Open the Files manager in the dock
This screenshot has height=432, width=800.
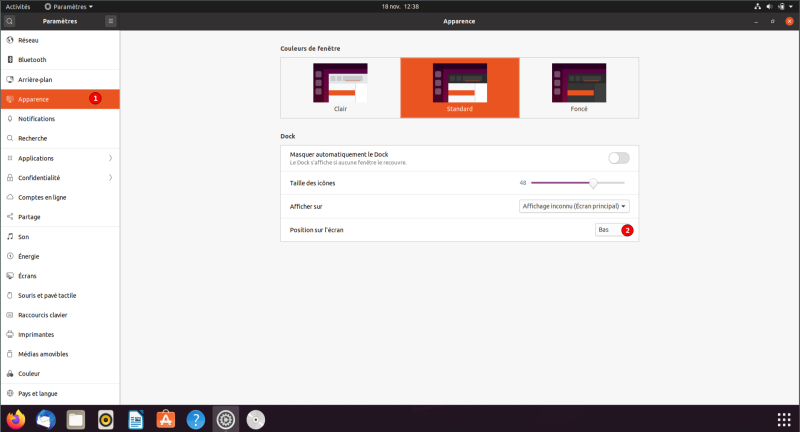75,419
